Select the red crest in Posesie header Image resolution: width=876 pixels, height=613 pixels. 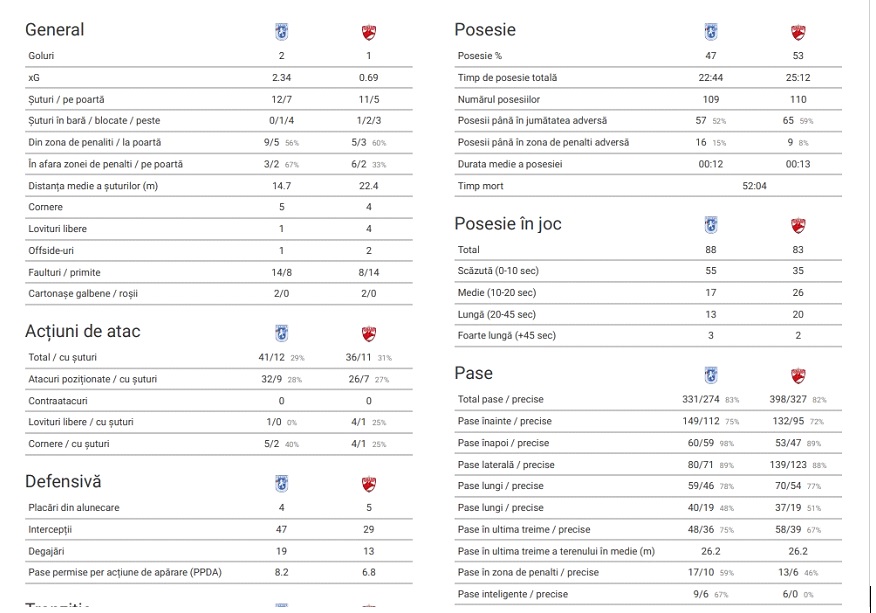pyautogui.click(x=798, y=32)
